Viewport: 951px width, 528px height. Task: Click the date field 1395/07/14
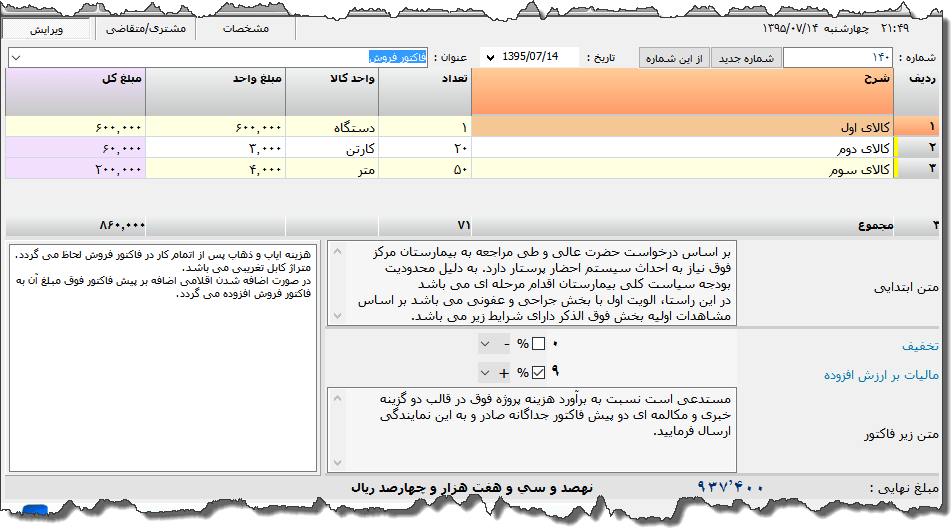pyautogui.click(x=530, y=57)
